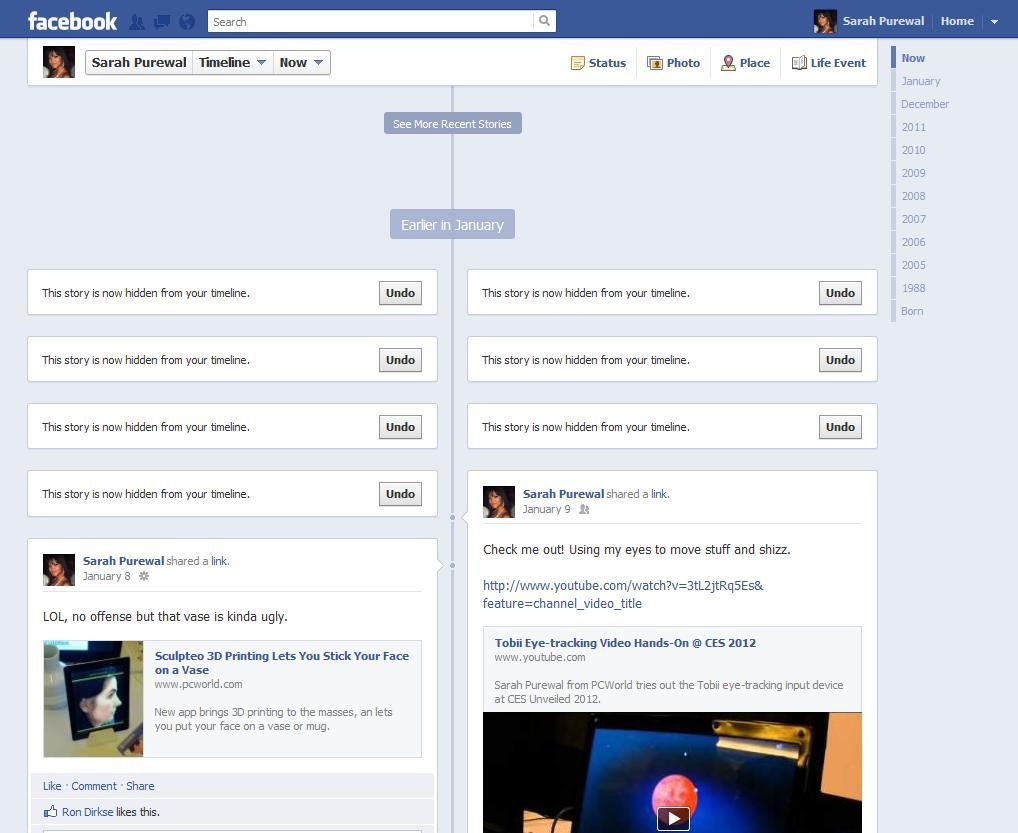
Task: Open the Timeline view dropdown
Action: (x=231, y=62)
